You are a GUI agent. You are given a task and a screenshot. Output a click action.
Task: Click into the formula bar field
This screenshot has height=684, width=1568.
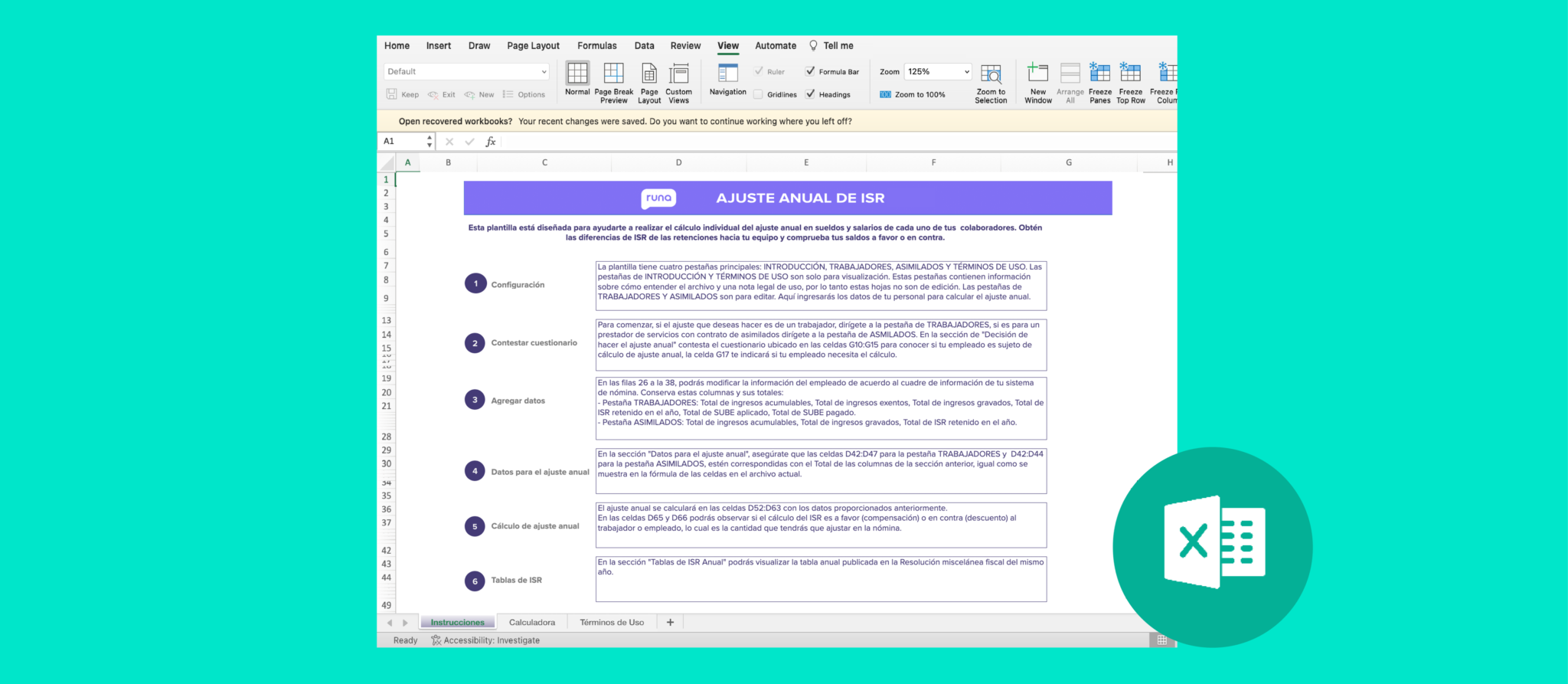tap(839, 142)
